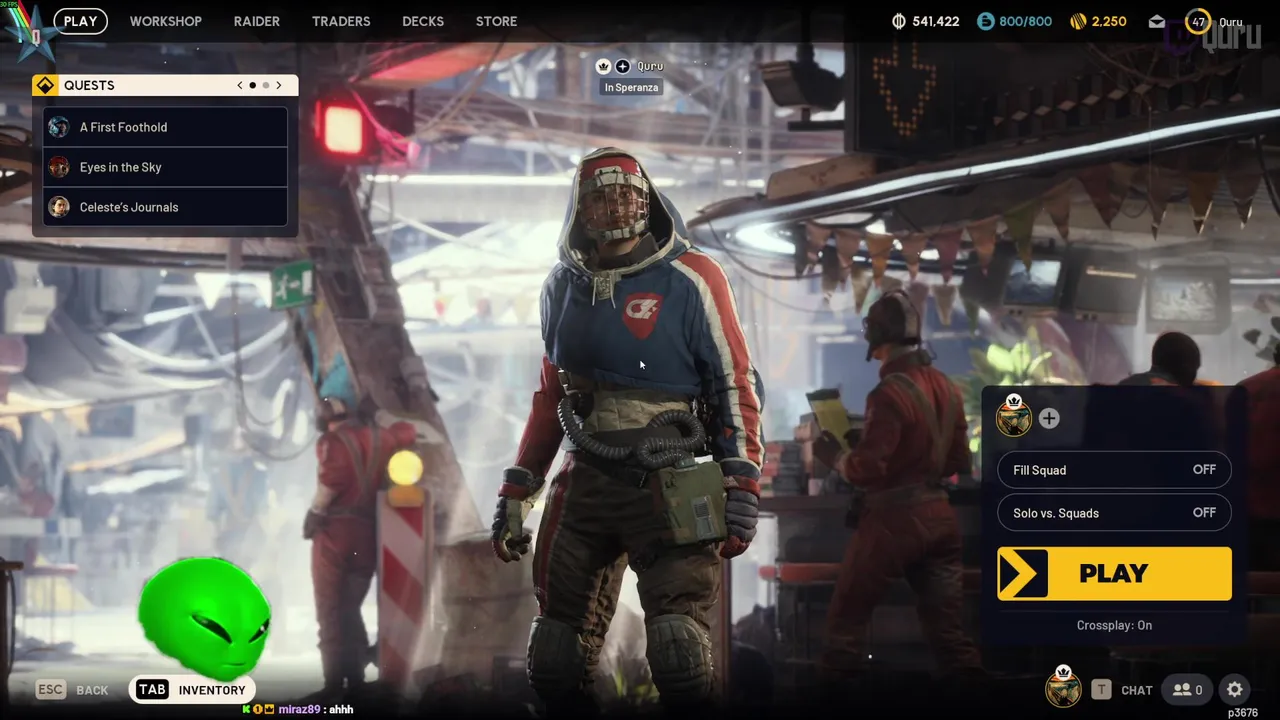
Task: Open the mail inbox icon
Action: 1156,21
